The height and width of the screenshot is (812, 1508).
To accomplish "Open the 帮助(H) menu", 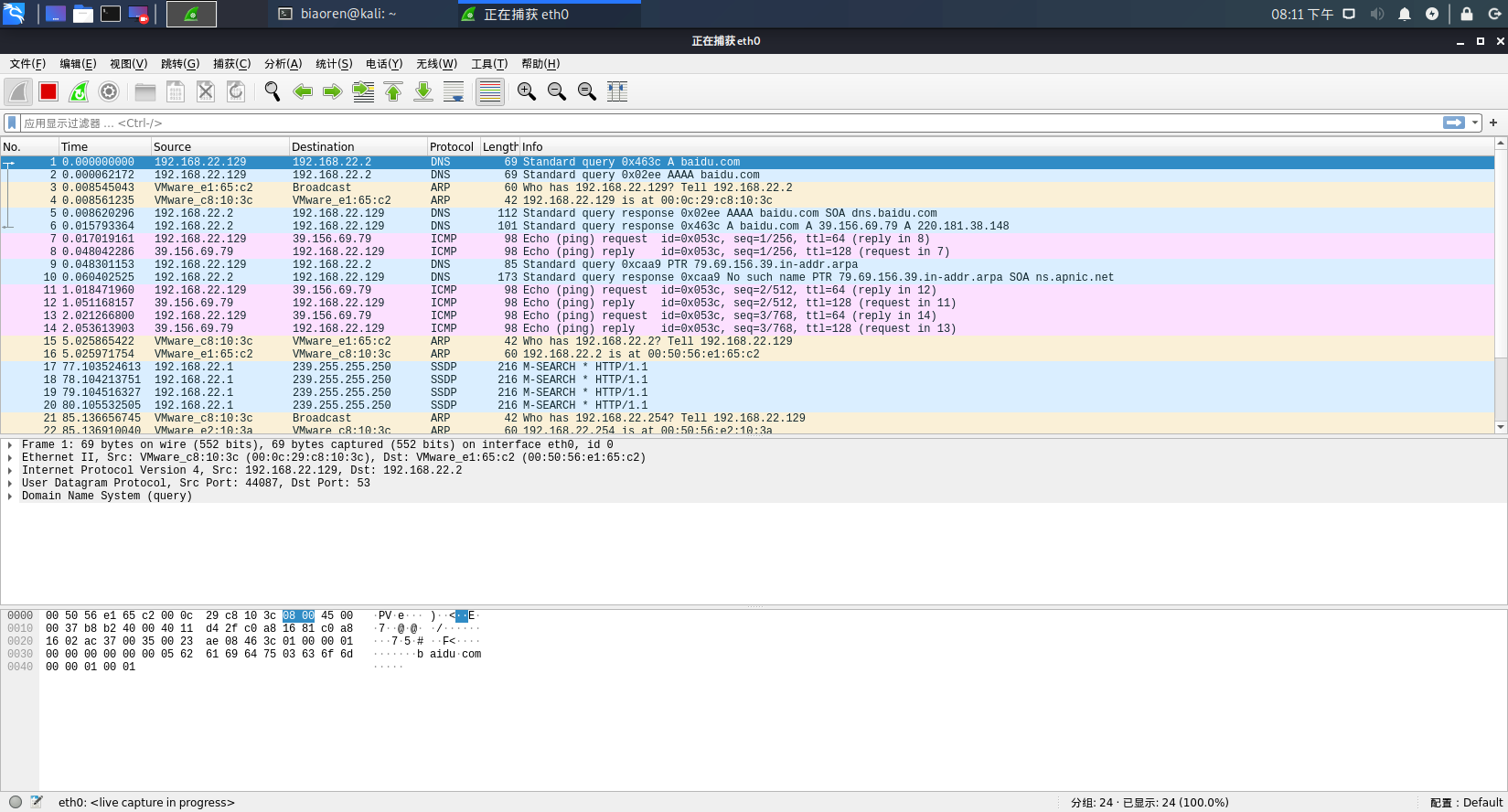I will pyautogui.click(x=540, y=64).
